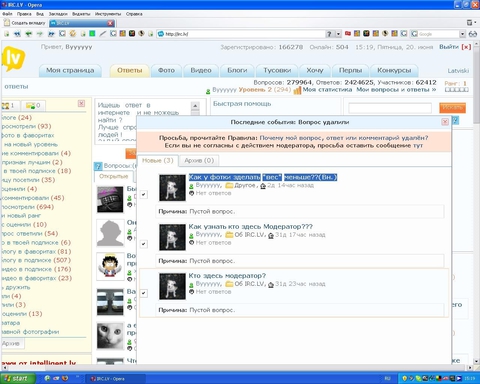Click the blue Rewind icon in Opera toolbar
The height and width of the screenshot is (384, 480).
tap(17, 34)
